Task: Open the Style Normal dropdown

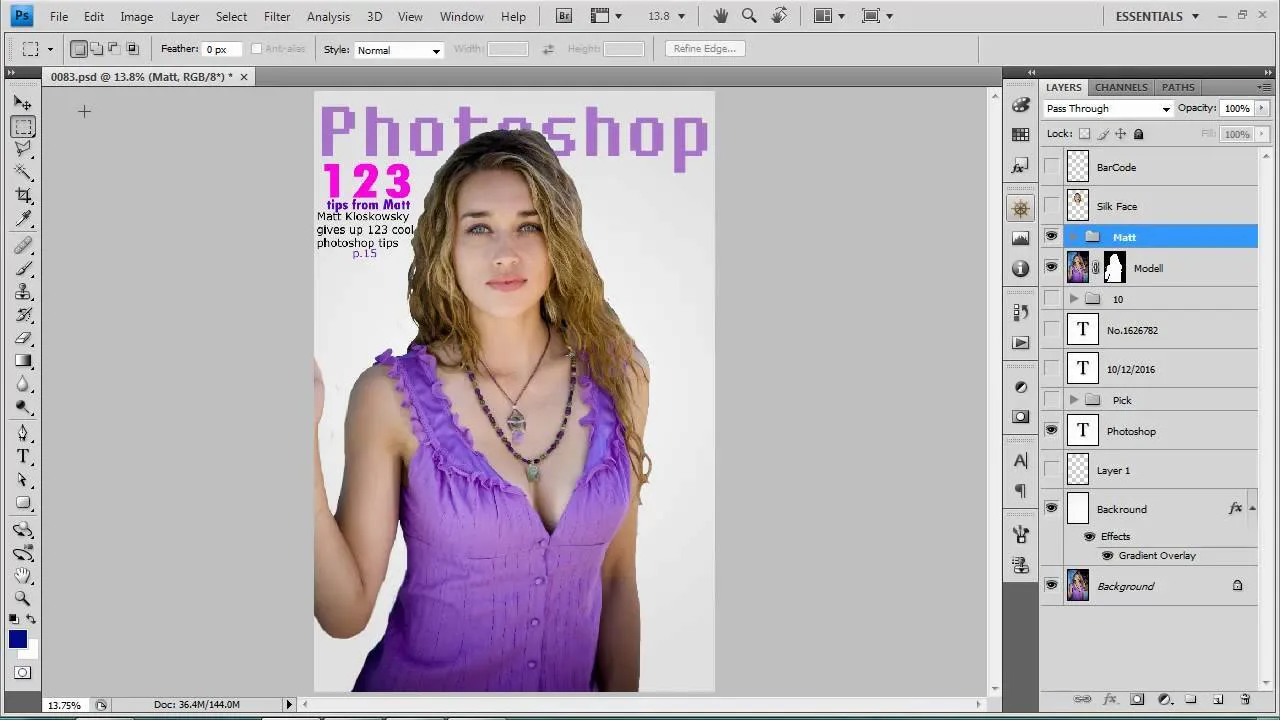Action: [x=398, y=50]
